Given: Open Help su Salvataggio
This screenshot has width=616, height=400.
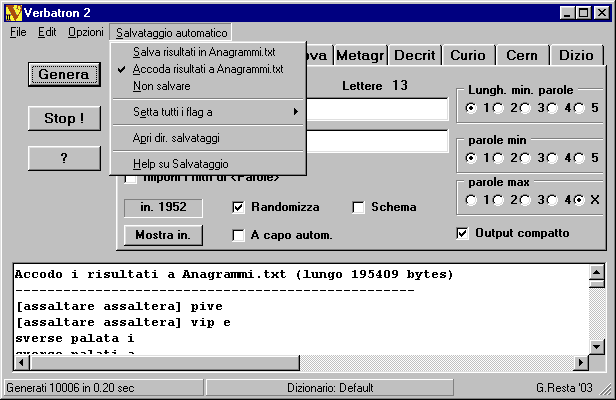Looking at the screenshot, I should 208,164.
